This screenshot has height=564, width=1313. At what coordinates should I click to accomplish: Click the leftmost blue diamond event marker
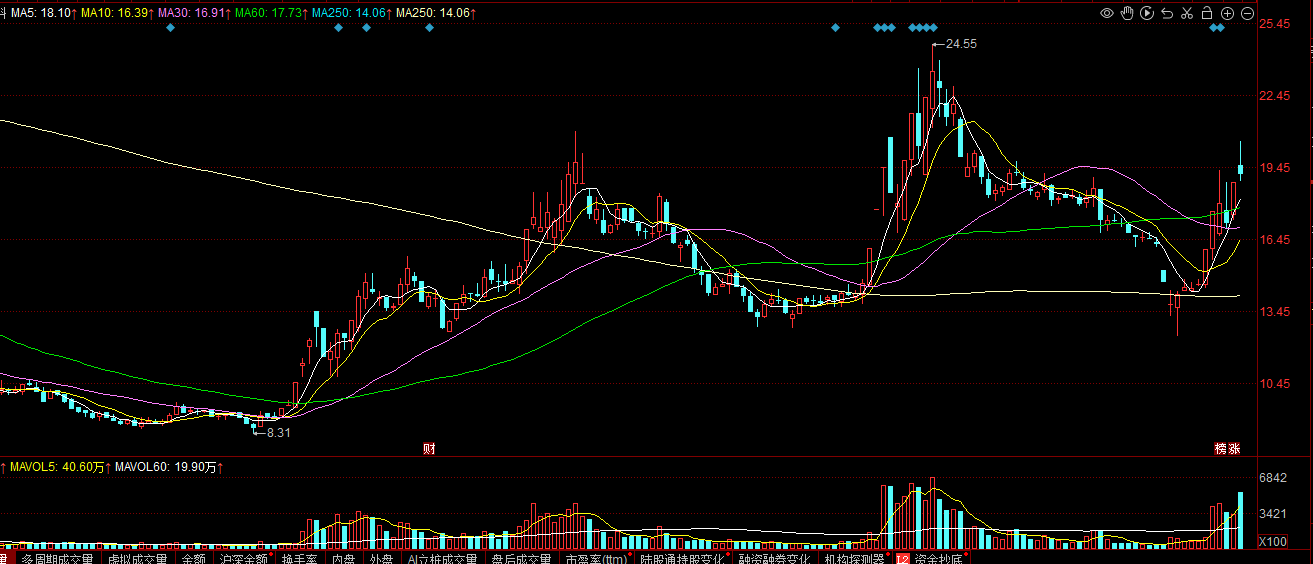[x=170, y=28]
